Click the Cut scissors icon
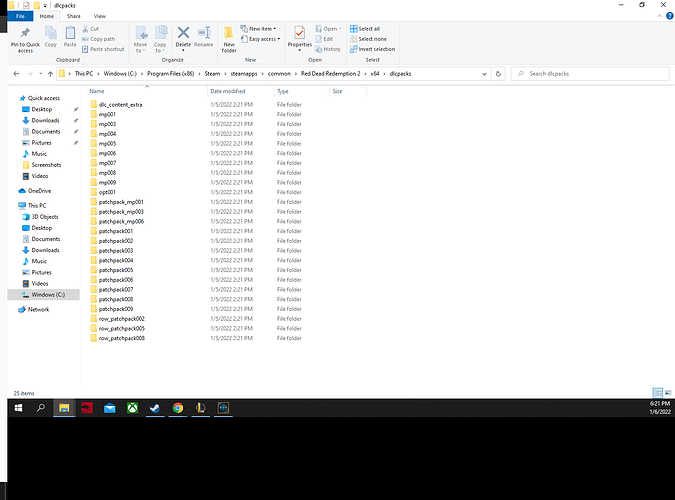 [85, 28]
